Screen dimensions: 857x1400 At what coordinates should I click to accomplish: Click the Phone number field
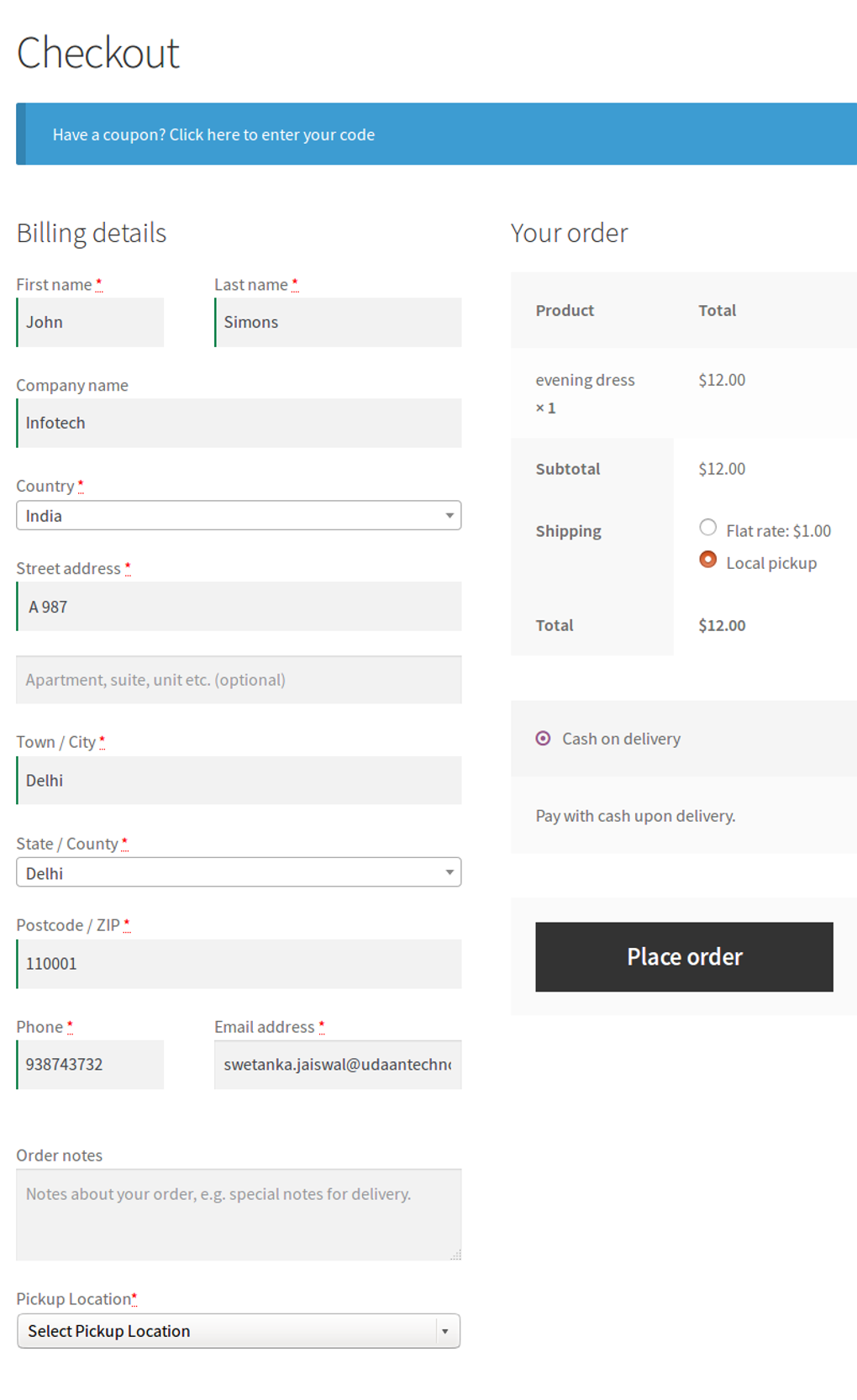pyautogui.click(x=91, y=1065)
